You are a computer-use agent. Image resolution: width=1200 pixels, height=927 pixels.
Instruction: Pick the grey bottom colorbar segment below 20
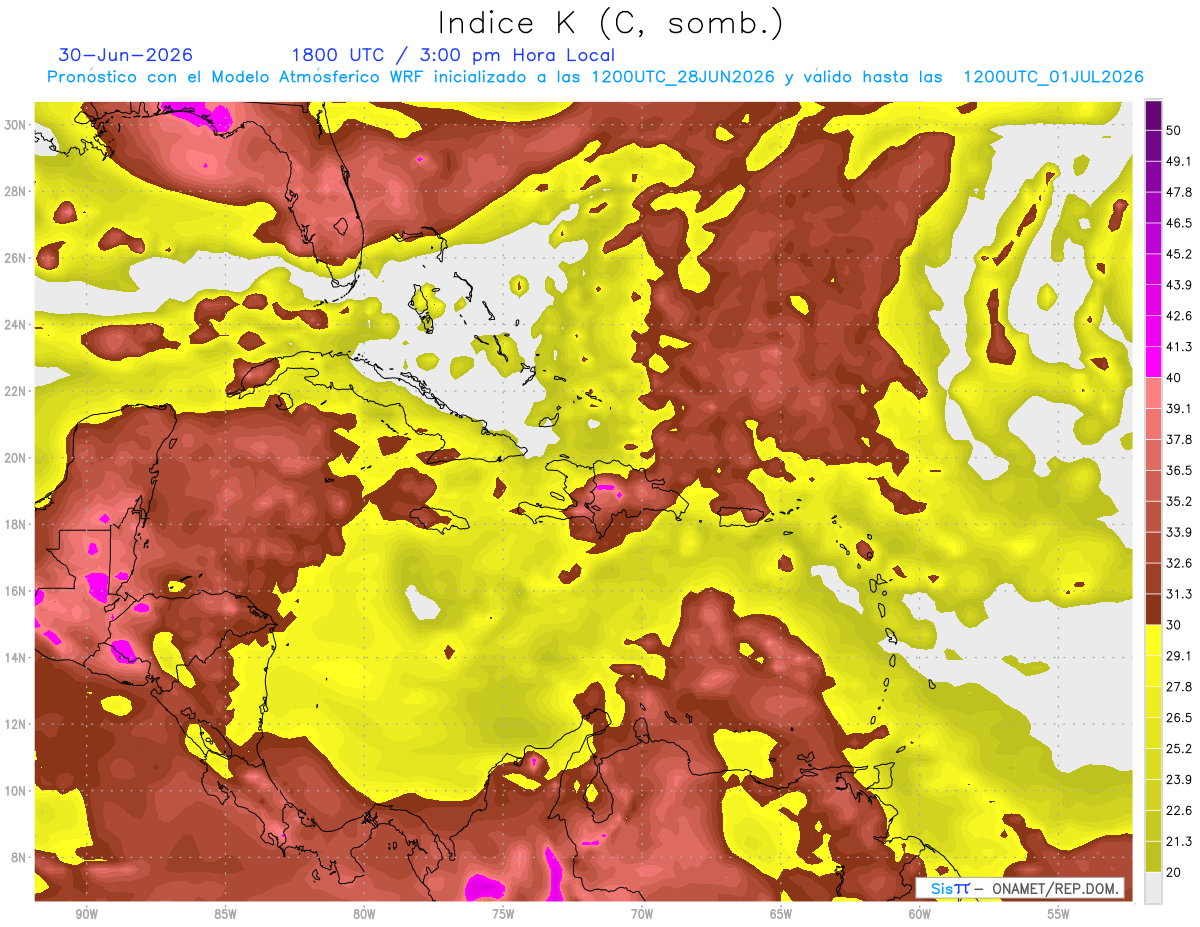point(1153,887)
